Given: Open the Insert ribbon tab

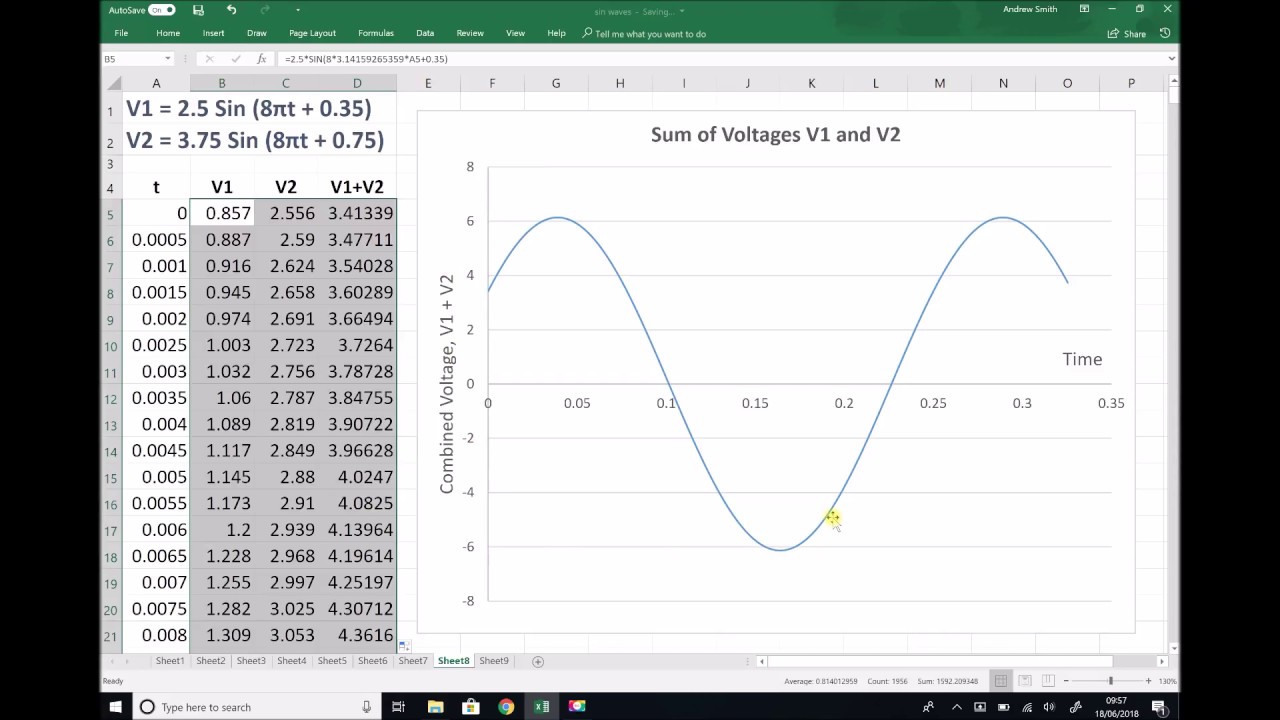Looking at the screenshot, I should (213, 33).
